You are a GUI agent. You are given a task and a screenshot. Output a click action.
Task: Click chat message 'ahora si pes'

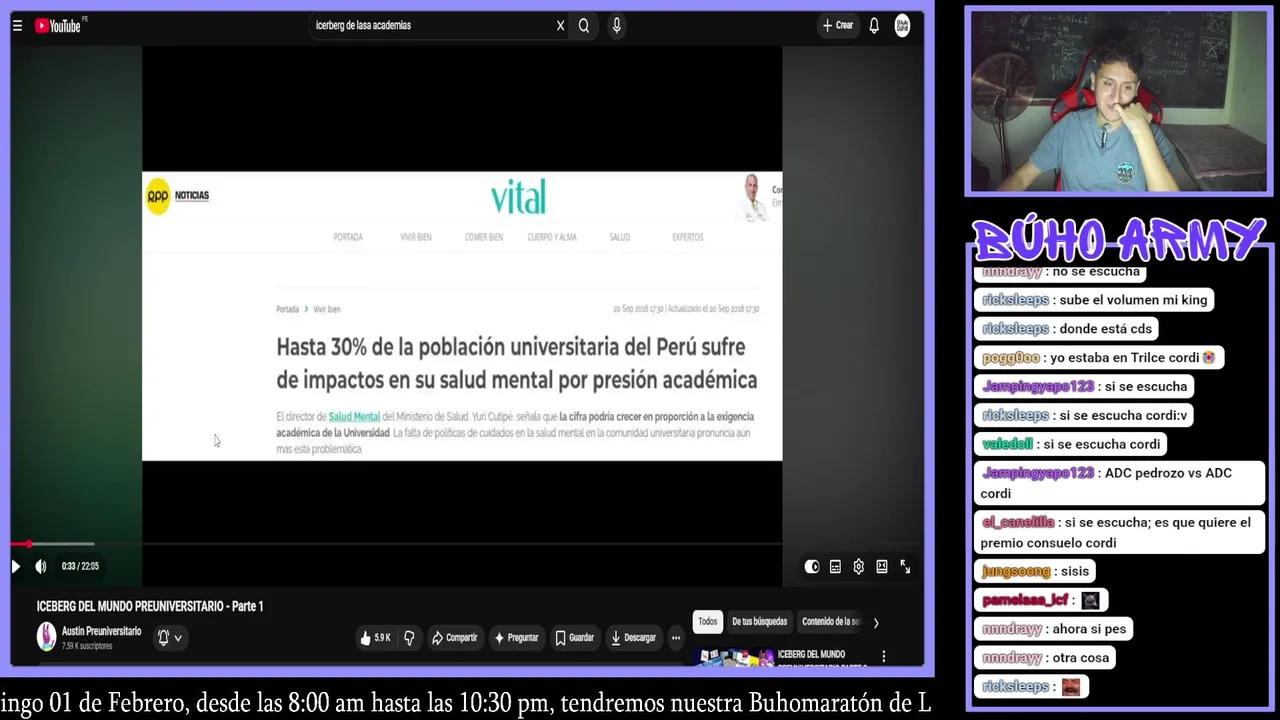click(x=1088, y=629)
